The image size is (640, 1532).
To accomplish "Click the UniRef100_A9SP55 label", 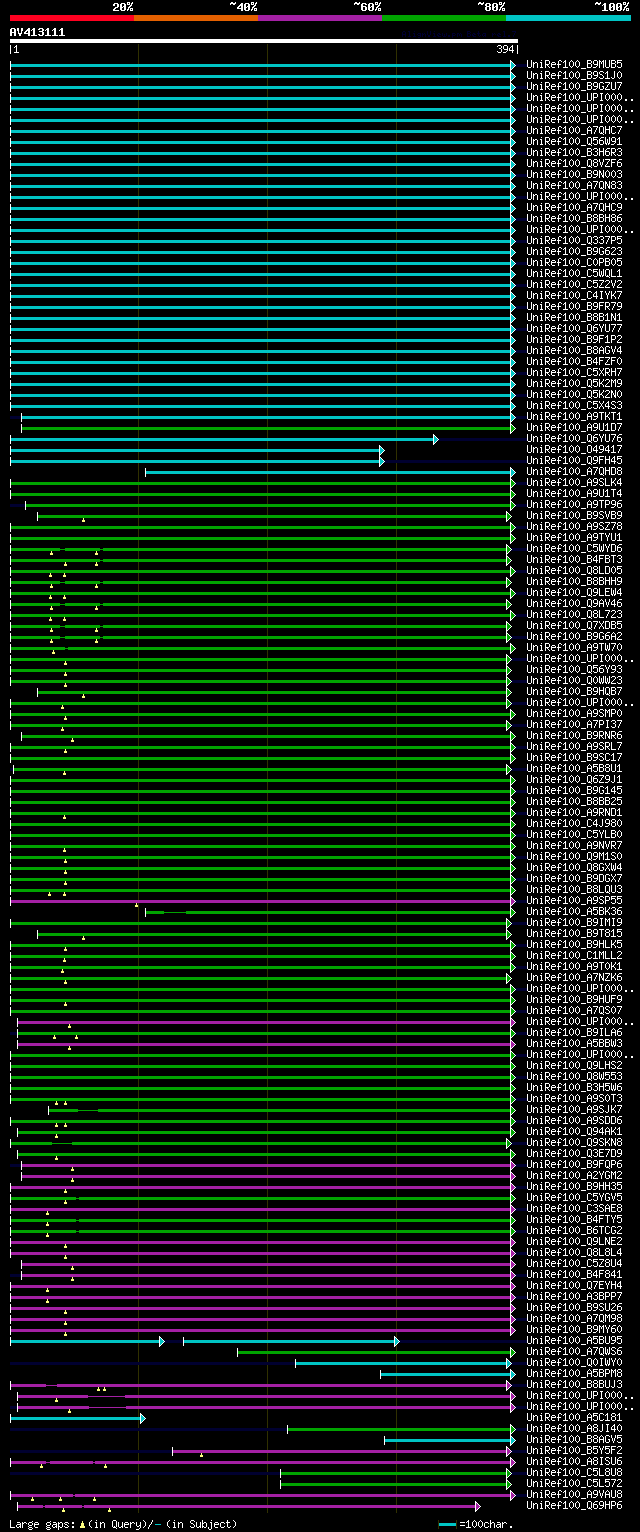I will click(x=574, y=900).
